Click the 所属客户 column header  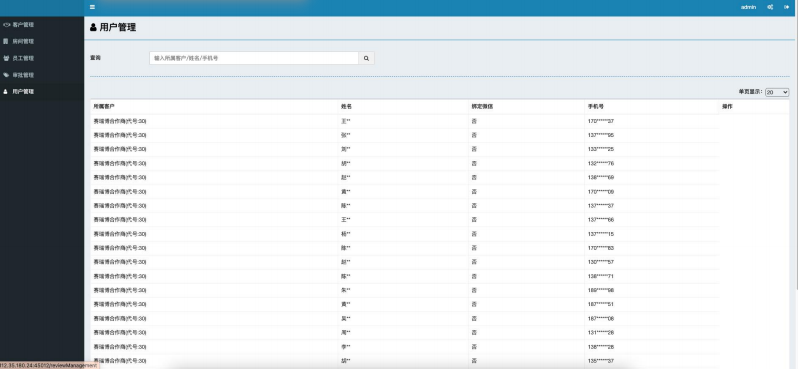point(104,107)
